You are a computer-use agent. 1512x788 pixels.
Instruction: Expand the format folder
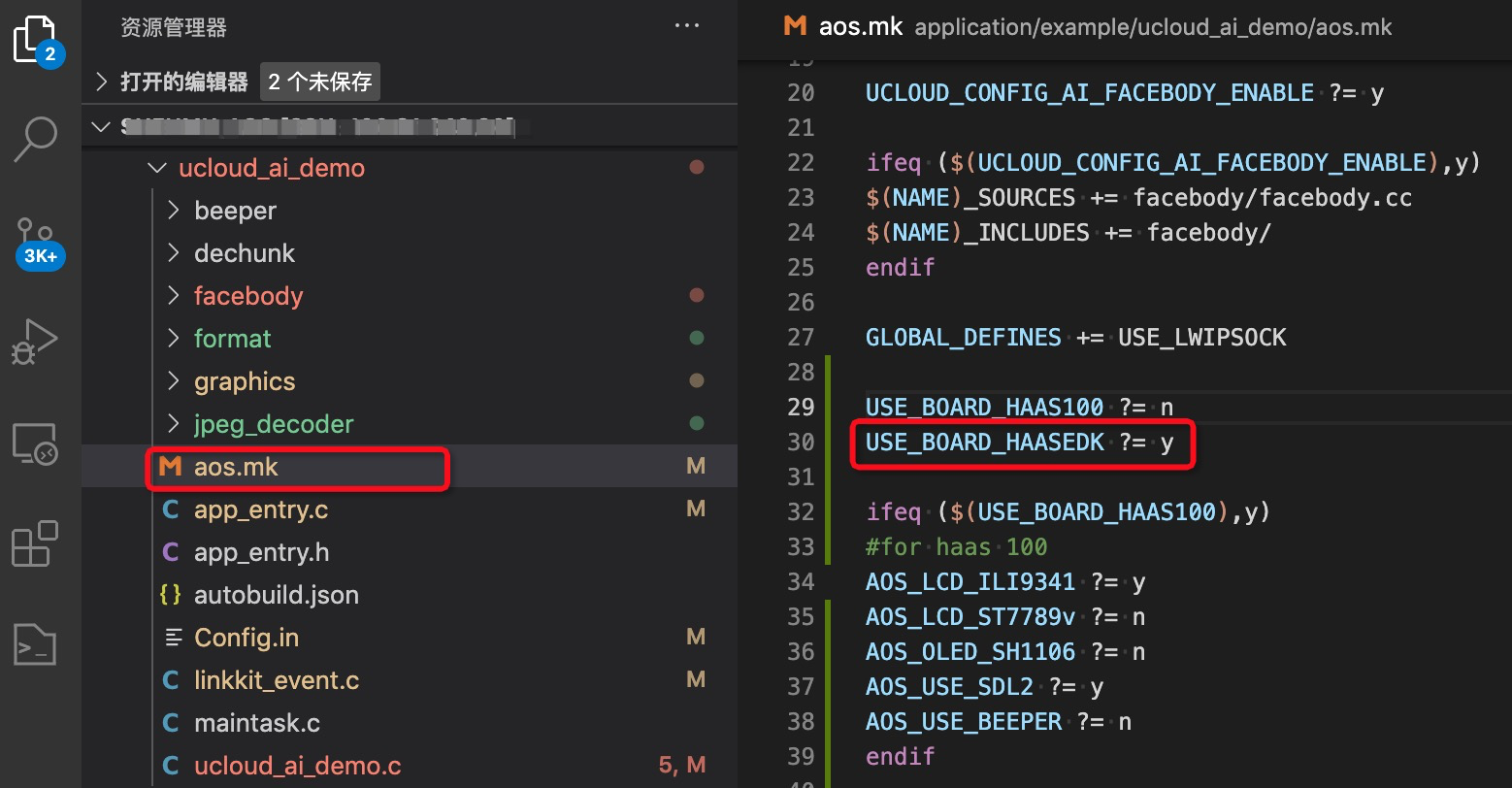(174, 339)
